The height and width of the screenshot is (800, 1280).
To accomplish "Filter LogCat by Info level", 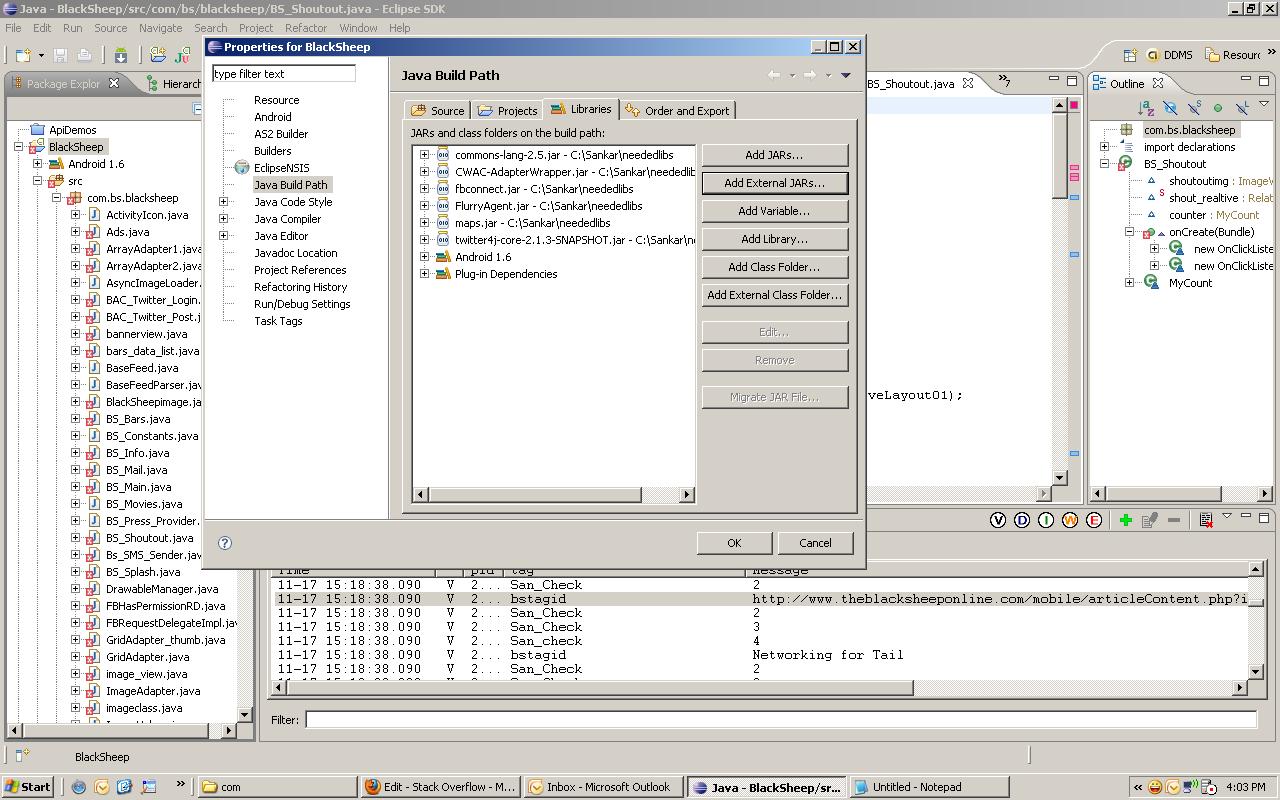I will click(x=1045, y=520).
